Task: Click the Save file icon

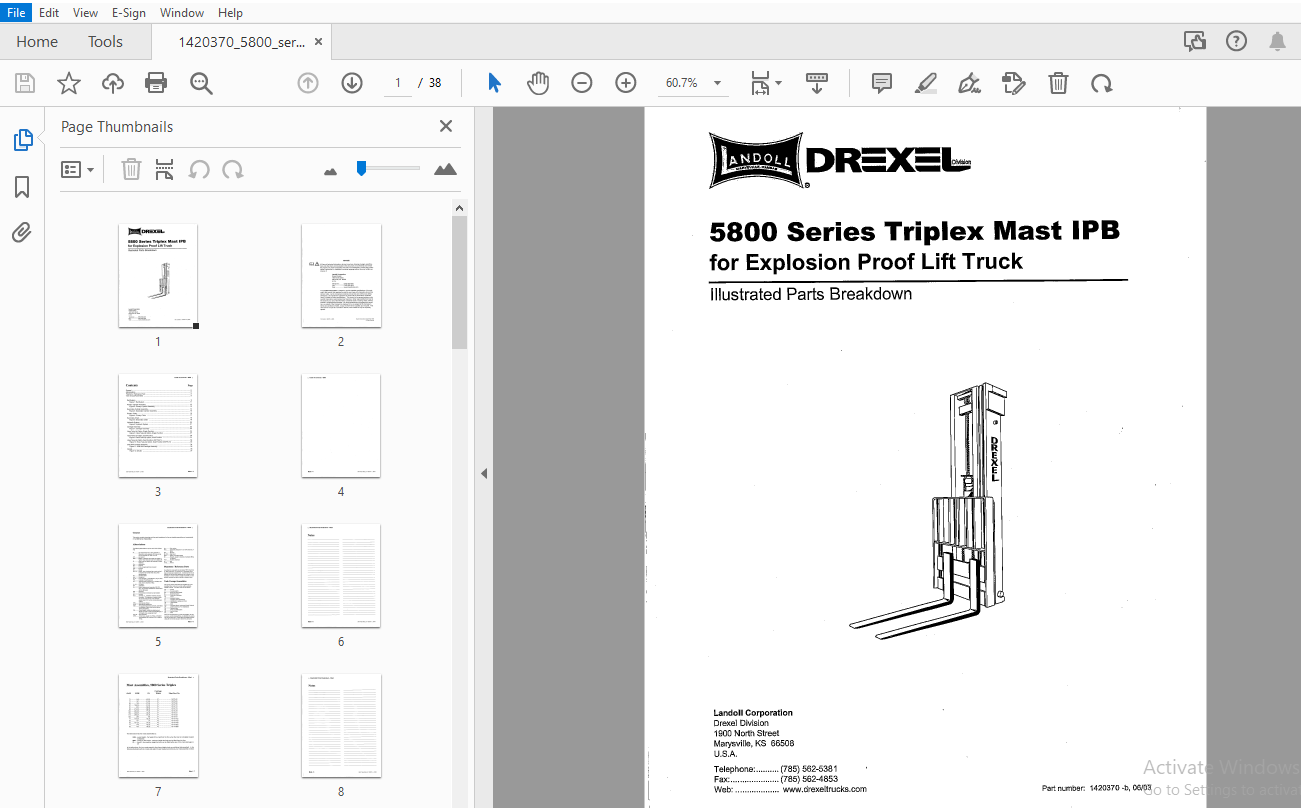Action: (24, 83)
